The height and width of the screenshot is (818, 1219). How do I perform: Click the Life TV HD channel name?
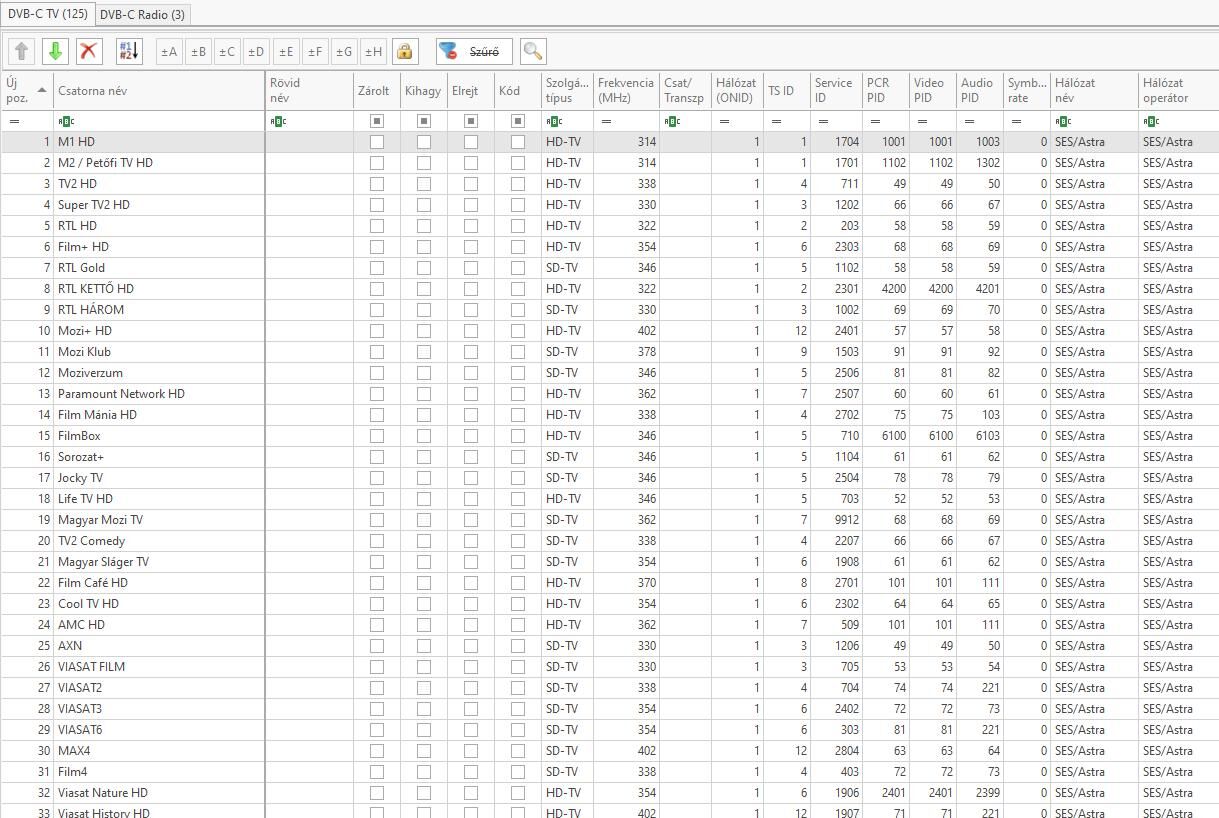(x=85, y=499)
